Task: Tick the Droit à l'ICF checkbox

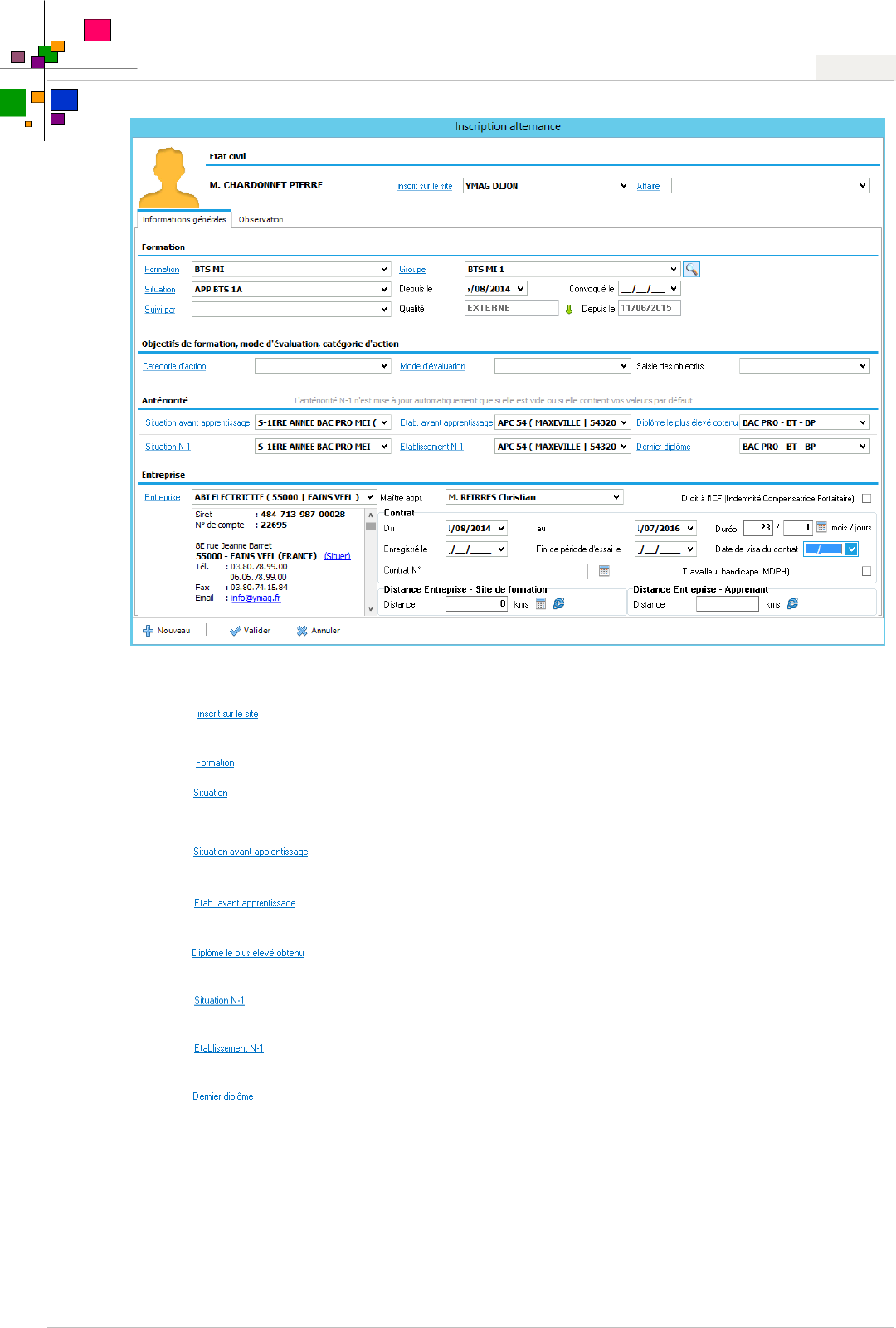Action: point(866,498)
